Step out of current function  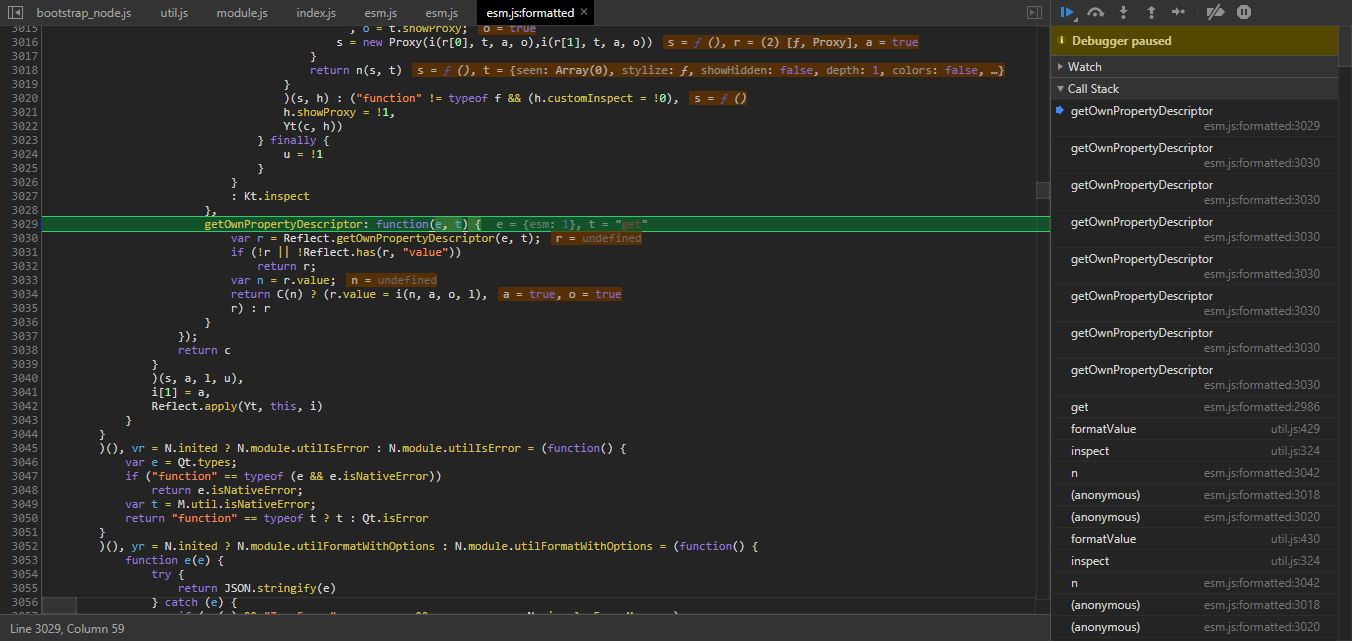point(1151,12)
